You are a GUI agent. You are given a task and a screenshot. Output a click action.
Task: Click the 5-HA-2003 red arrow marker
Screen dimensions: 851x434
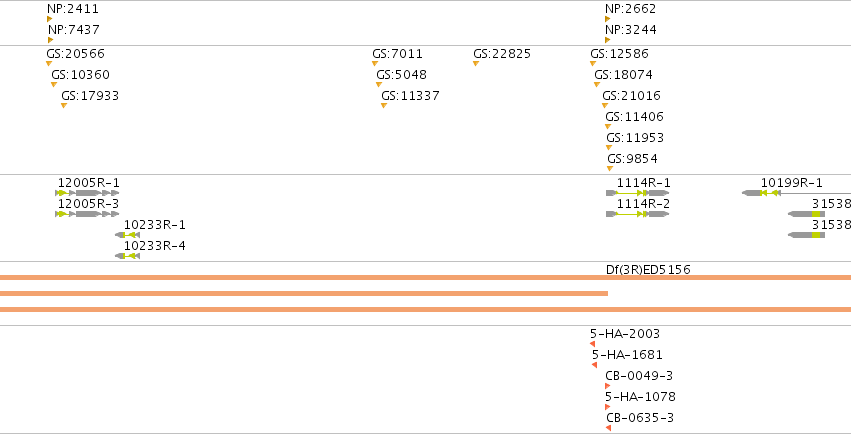click(x=593, y=344)
